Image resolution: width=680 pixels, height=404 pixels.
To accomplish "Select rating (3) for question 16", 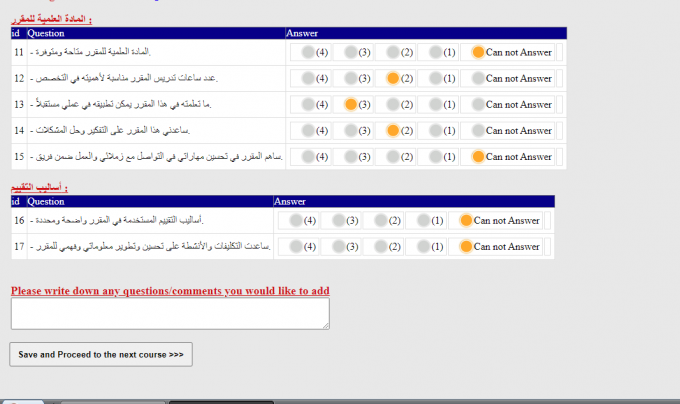I will [x=338, y=221].
